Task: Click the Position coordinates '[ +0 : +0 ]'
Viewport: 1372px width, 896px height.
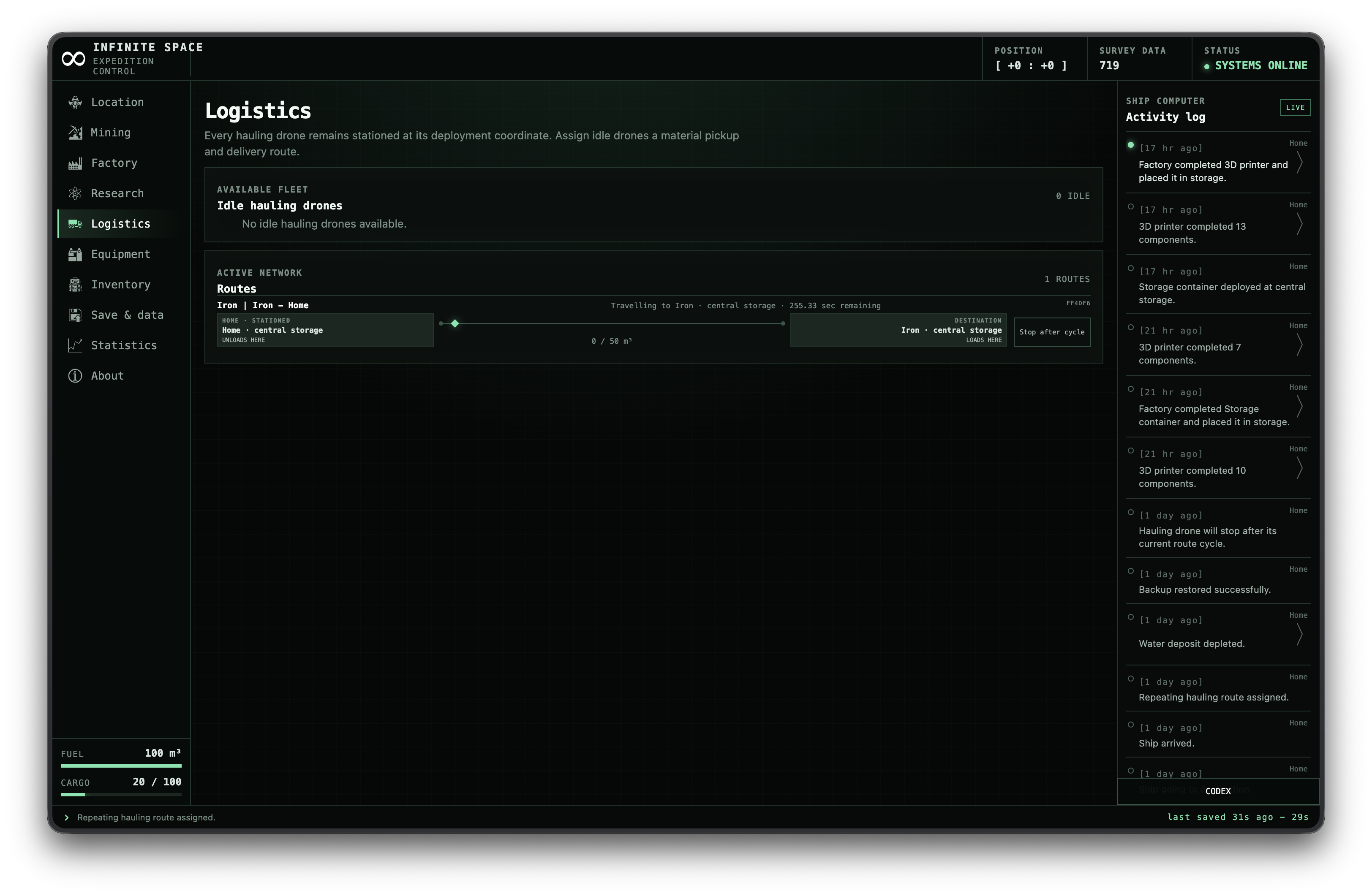Action: pyautogui.click(x=1031, y=66)
